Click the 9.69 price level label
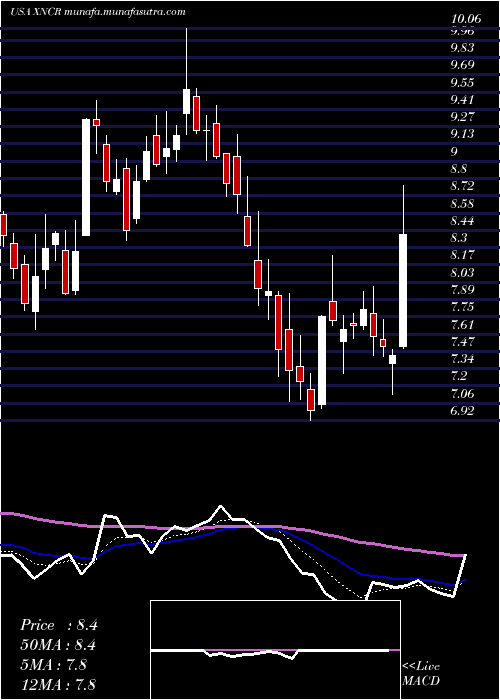Screen dimensions: 500x700 (x=462, y=66)
